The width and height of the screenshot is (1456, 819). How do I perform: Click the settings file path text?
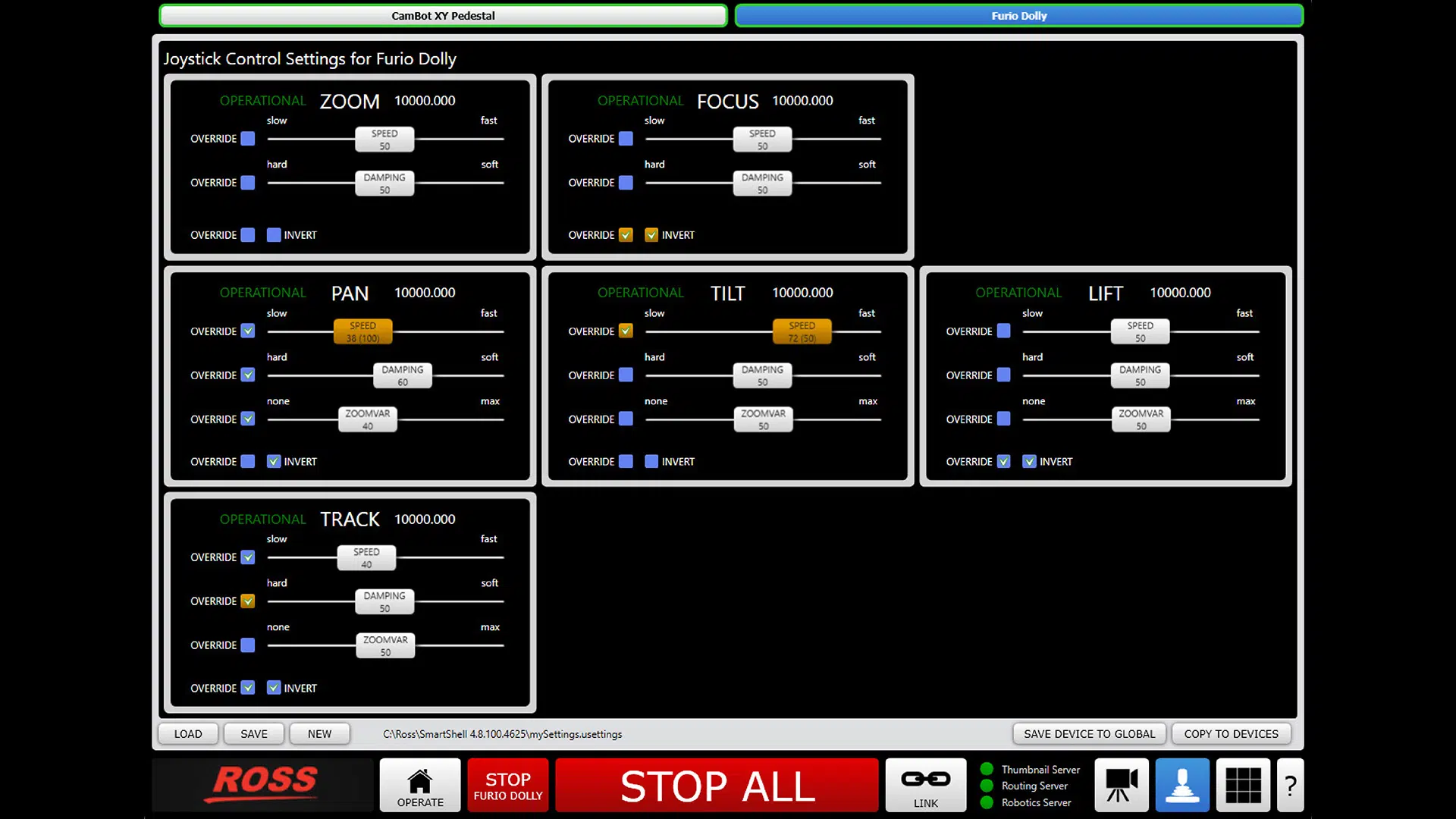coord(502,734)
